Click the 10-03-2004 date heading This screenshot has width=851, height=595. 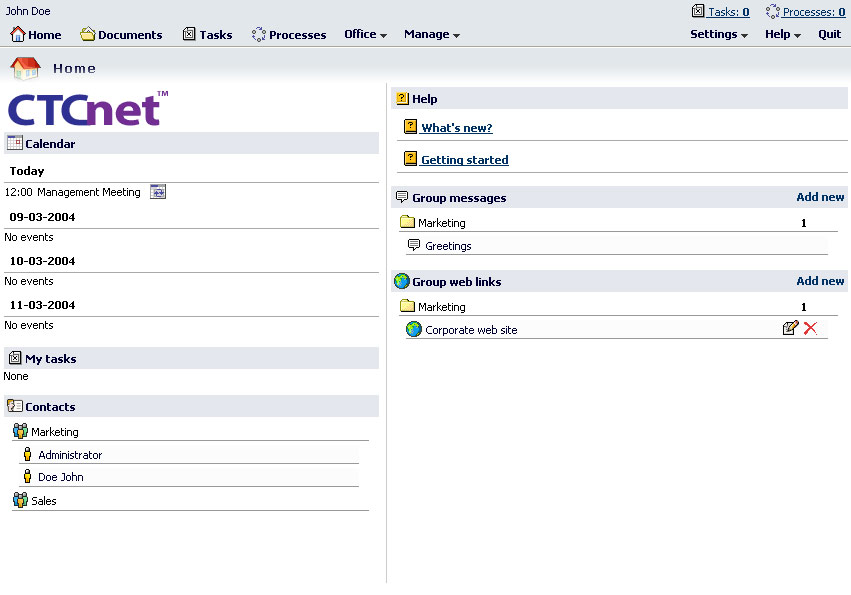[x=42, y=261]
